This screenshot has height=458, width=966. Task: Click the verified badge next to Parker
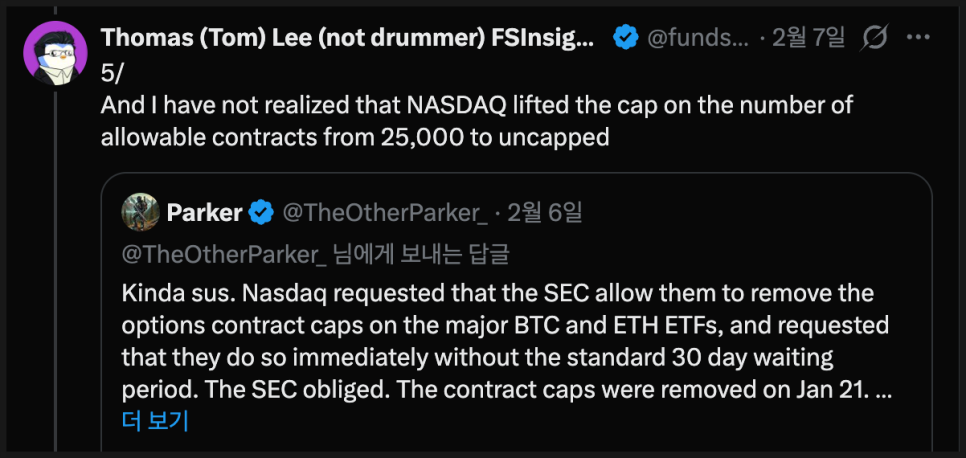click(x=260, y=212)
